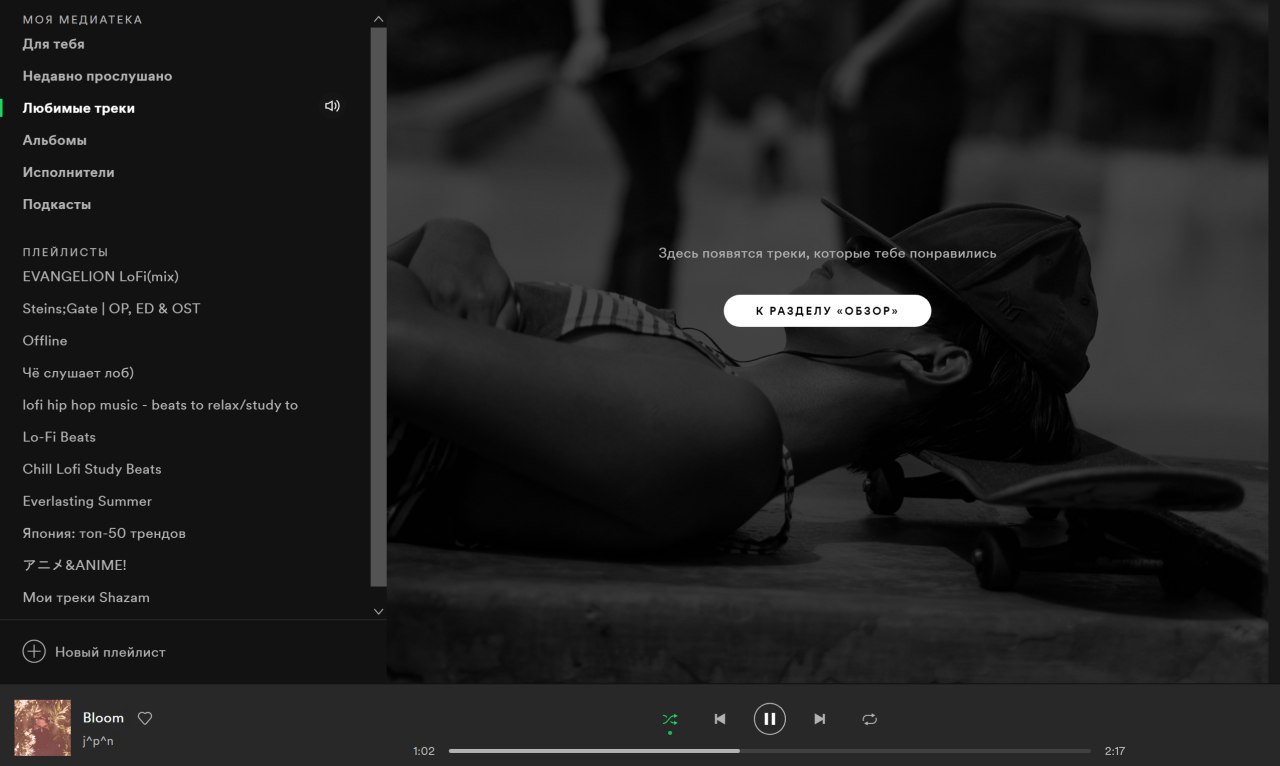Open Альбомы section
1280x766 pixels.
pyautogui.click(x=54, y=140)
